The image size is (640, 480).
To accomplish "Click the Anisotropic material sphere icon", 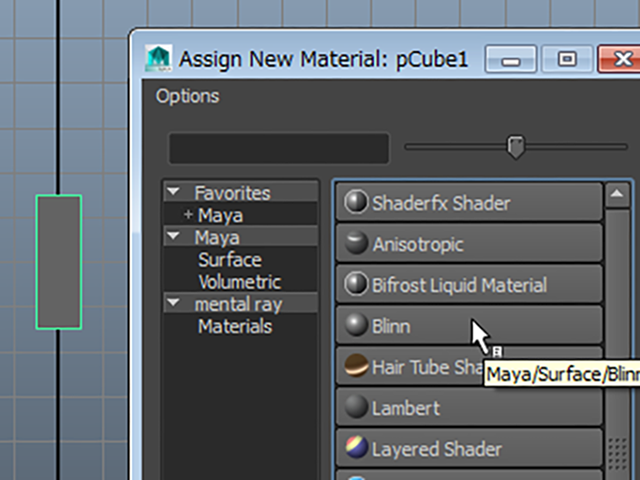I will (x=356, y=243).
